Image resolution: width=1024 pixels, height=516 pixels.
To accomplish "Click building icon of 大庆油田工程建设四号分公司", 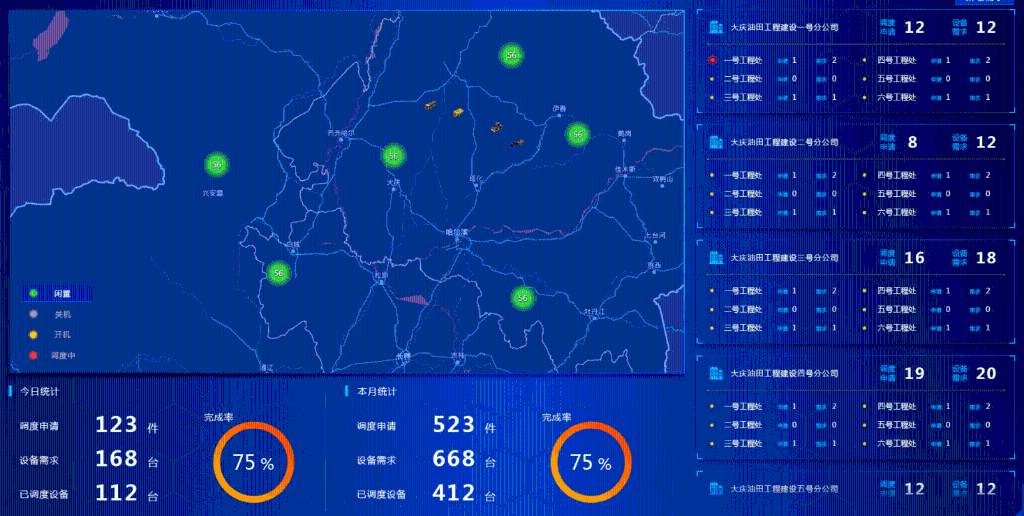I will [x=715, y=373].
